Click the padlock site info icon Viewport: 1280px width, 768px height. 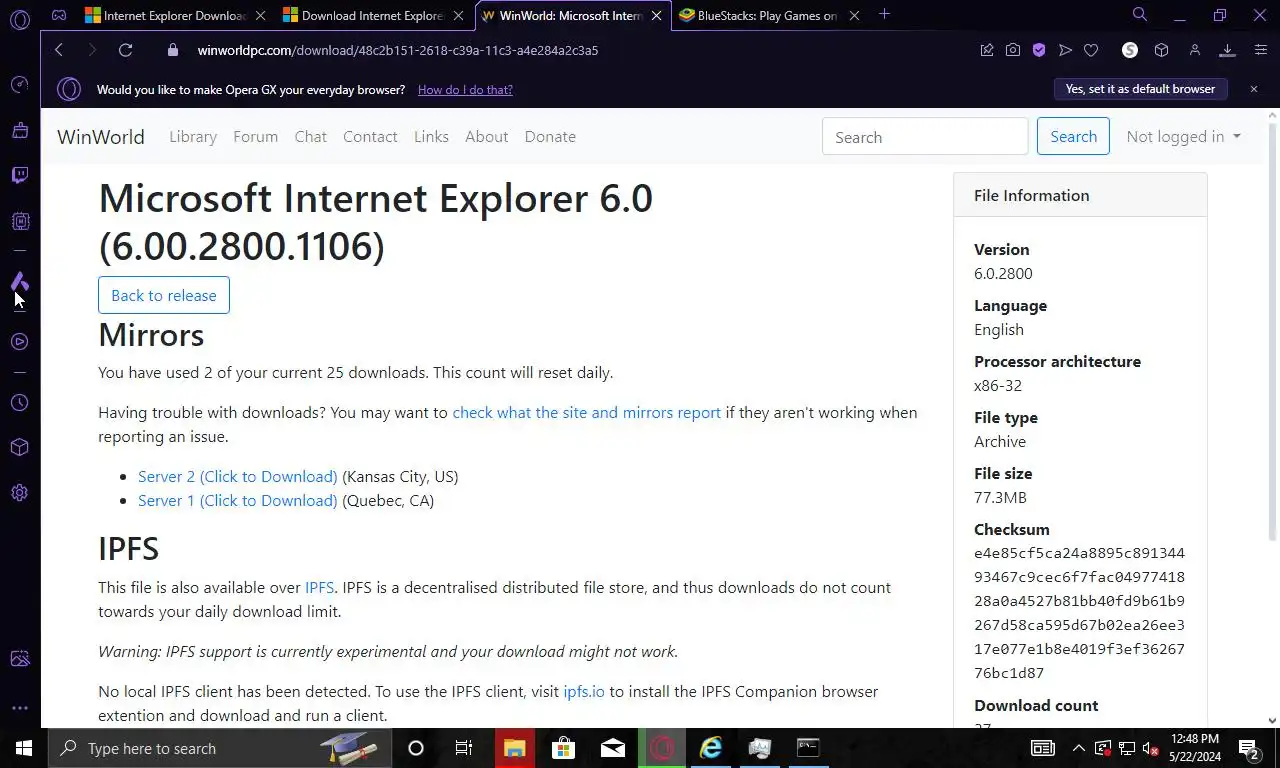click(x=172, y=50)
